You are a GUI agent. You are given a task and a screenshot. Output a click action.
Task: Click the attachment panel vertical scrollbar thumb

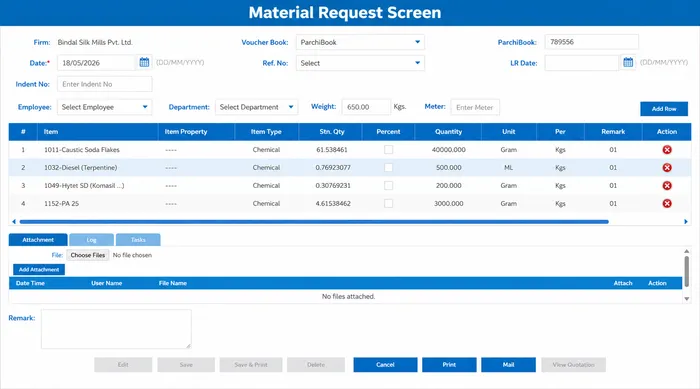click(687, 272)
